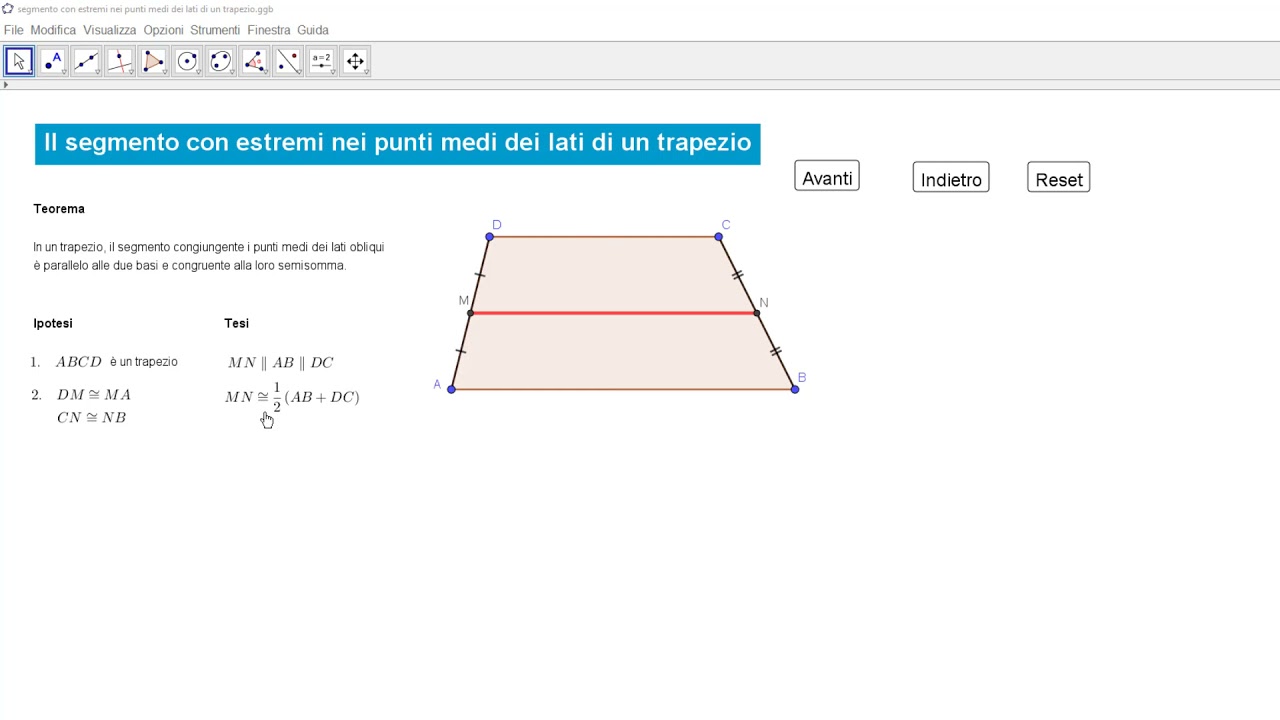Open the Guida menu

click(x=313, y=30)
